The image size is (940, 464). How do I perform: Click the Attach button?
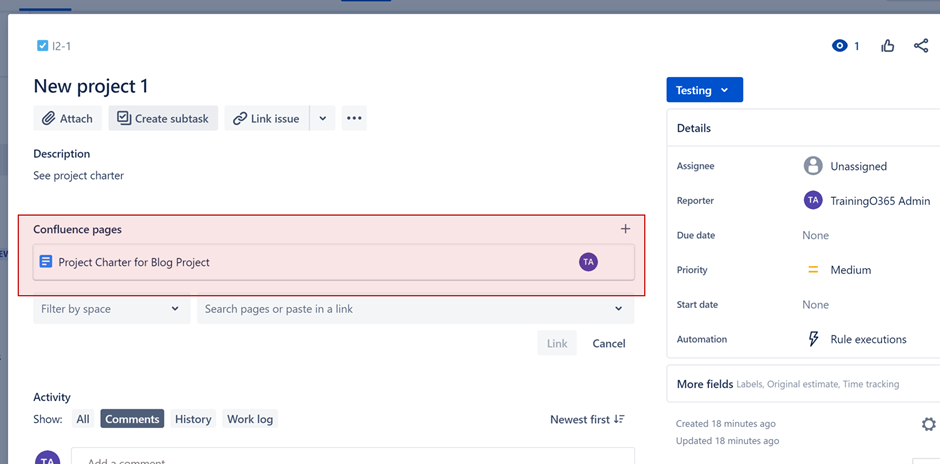[67, 118]
